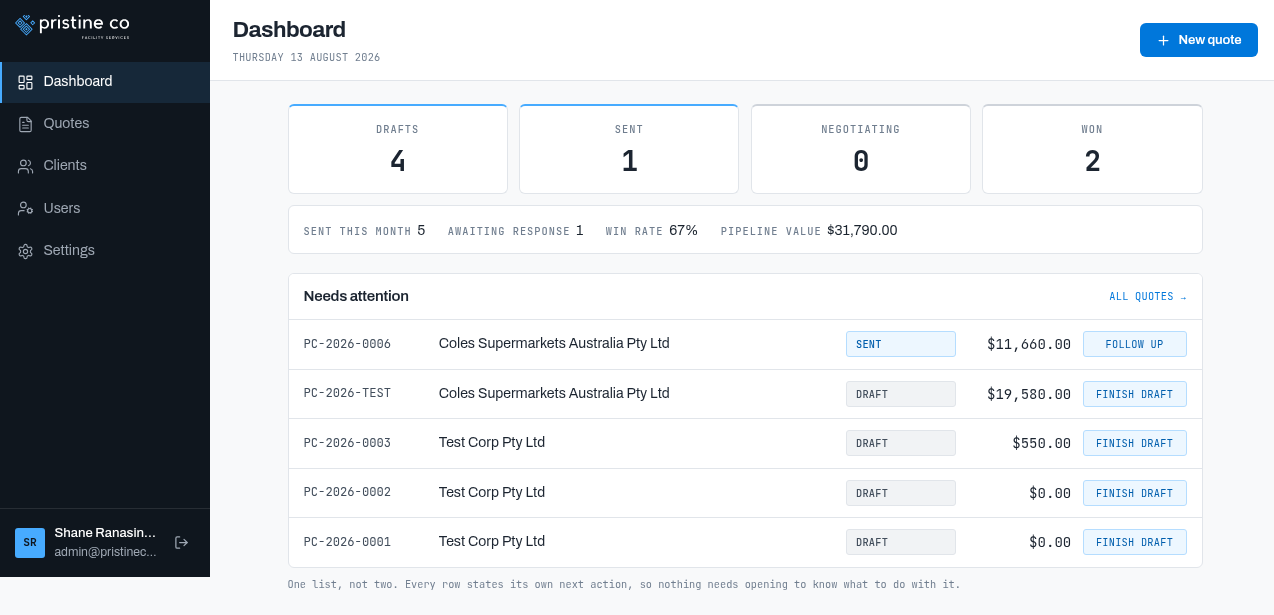The height and width of the screenshot is (615, 1274).
Task: Click the Shane Ranasin… user name
Action: (105, 533)
